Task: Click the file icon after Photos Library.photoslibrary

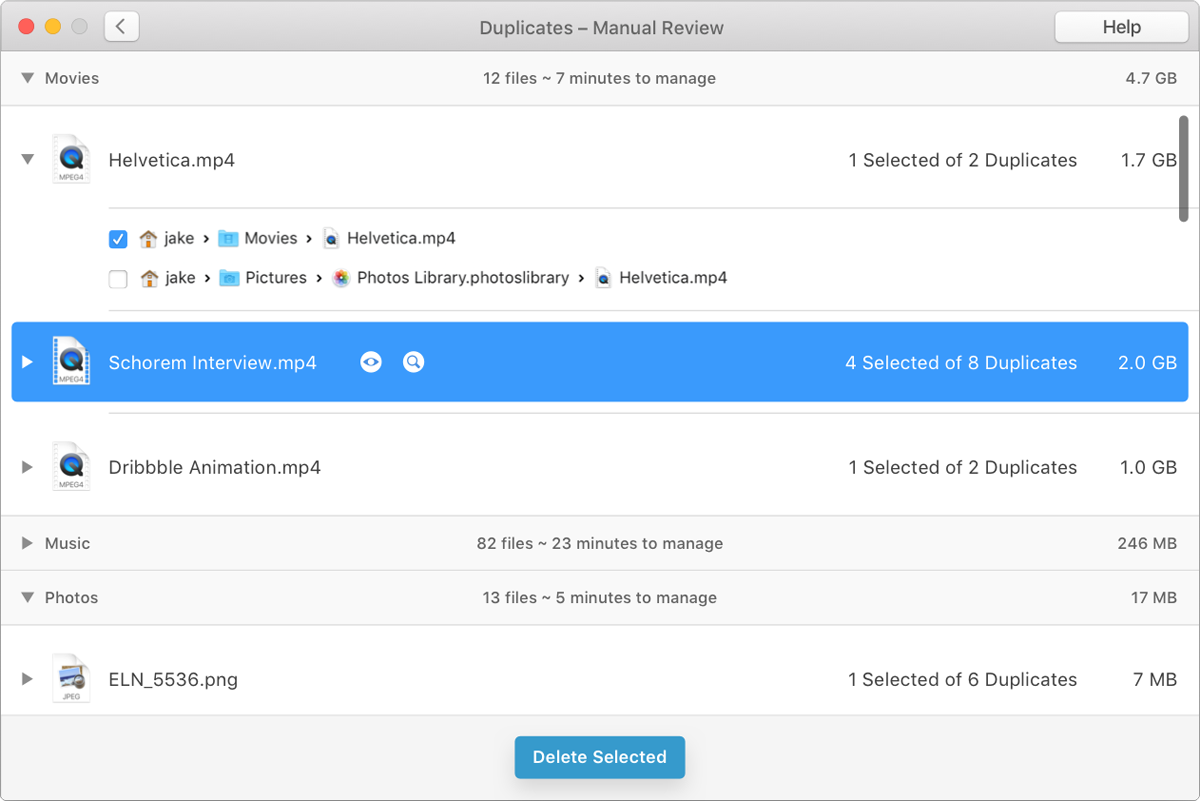Action: click(603, 279)
